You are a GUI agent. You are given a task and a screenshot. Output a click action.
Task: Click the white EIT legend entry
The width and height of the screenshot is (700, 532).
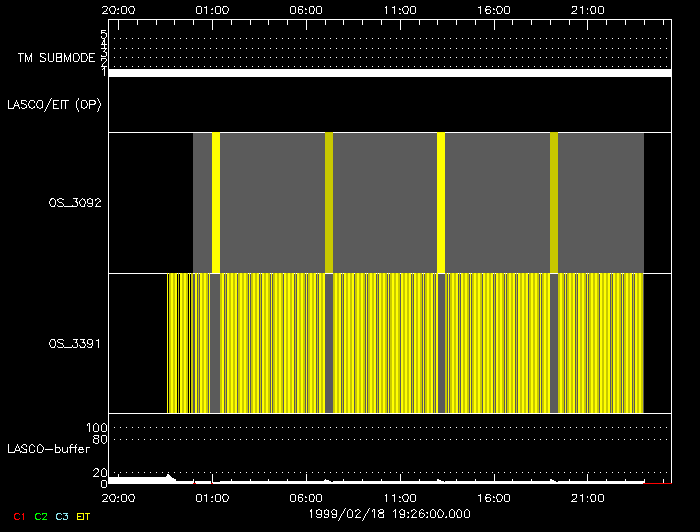(x=84, y=516)
